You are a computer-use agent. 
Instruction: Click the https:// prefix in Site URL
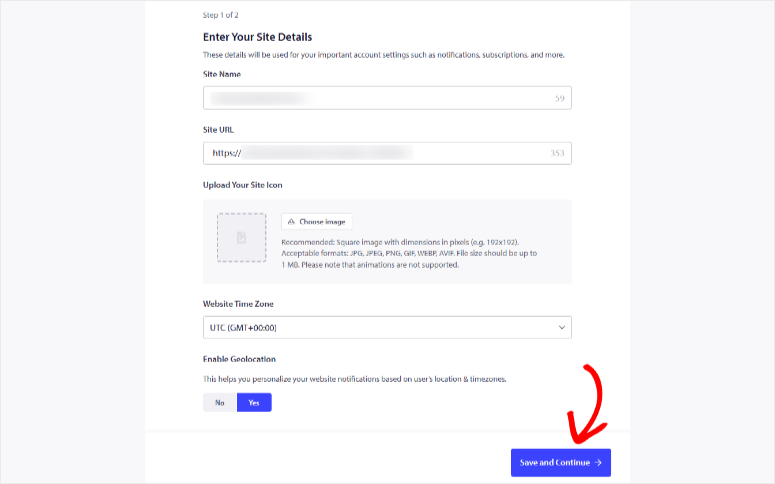coord(227,153)
